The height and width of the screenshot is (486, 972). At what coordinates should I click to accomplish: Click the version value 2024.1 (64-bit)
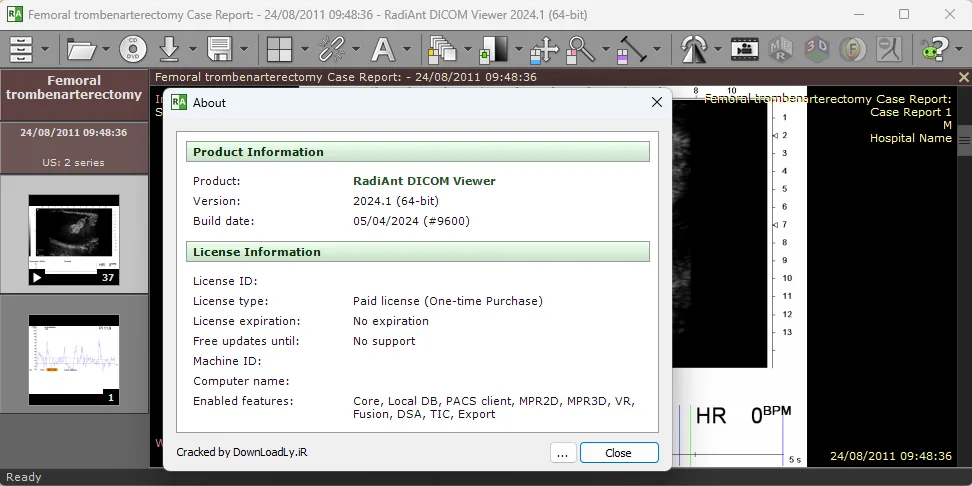pos(396,201)
